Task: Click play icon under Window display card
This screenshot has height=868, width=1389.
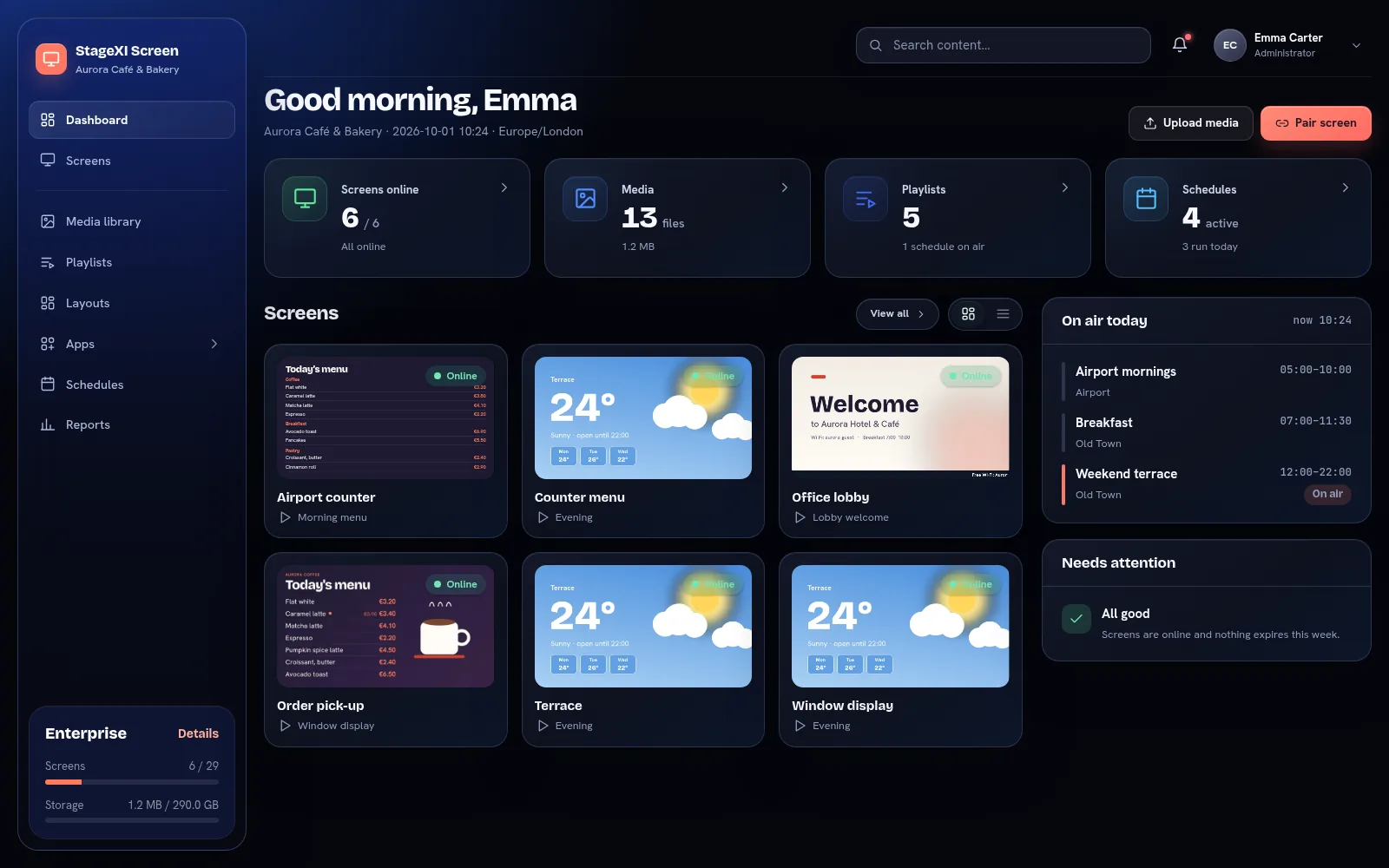Action: click(x=800, y=726)
